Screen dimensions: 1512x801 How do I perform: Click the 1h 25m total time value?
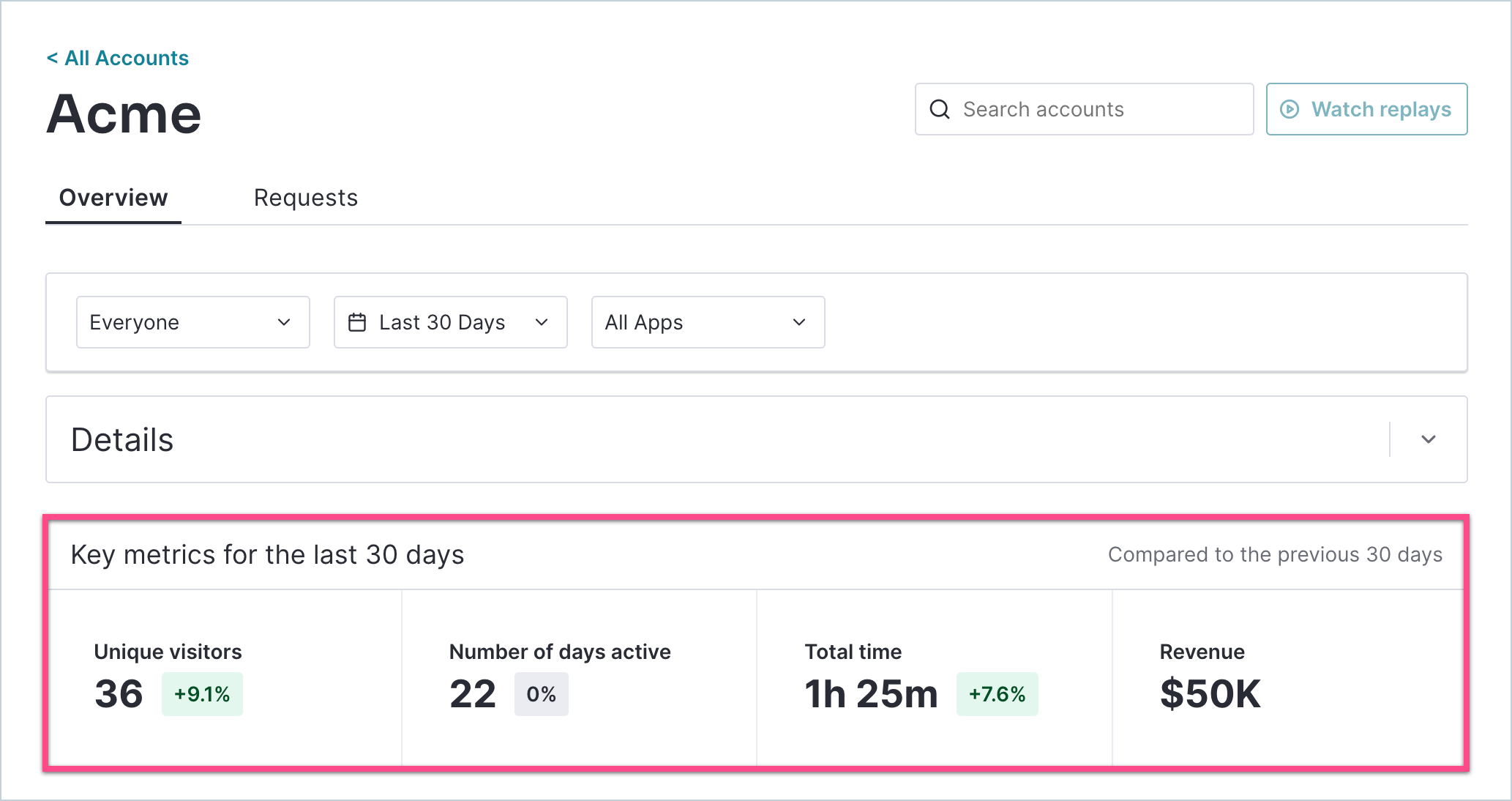[871, 693]
